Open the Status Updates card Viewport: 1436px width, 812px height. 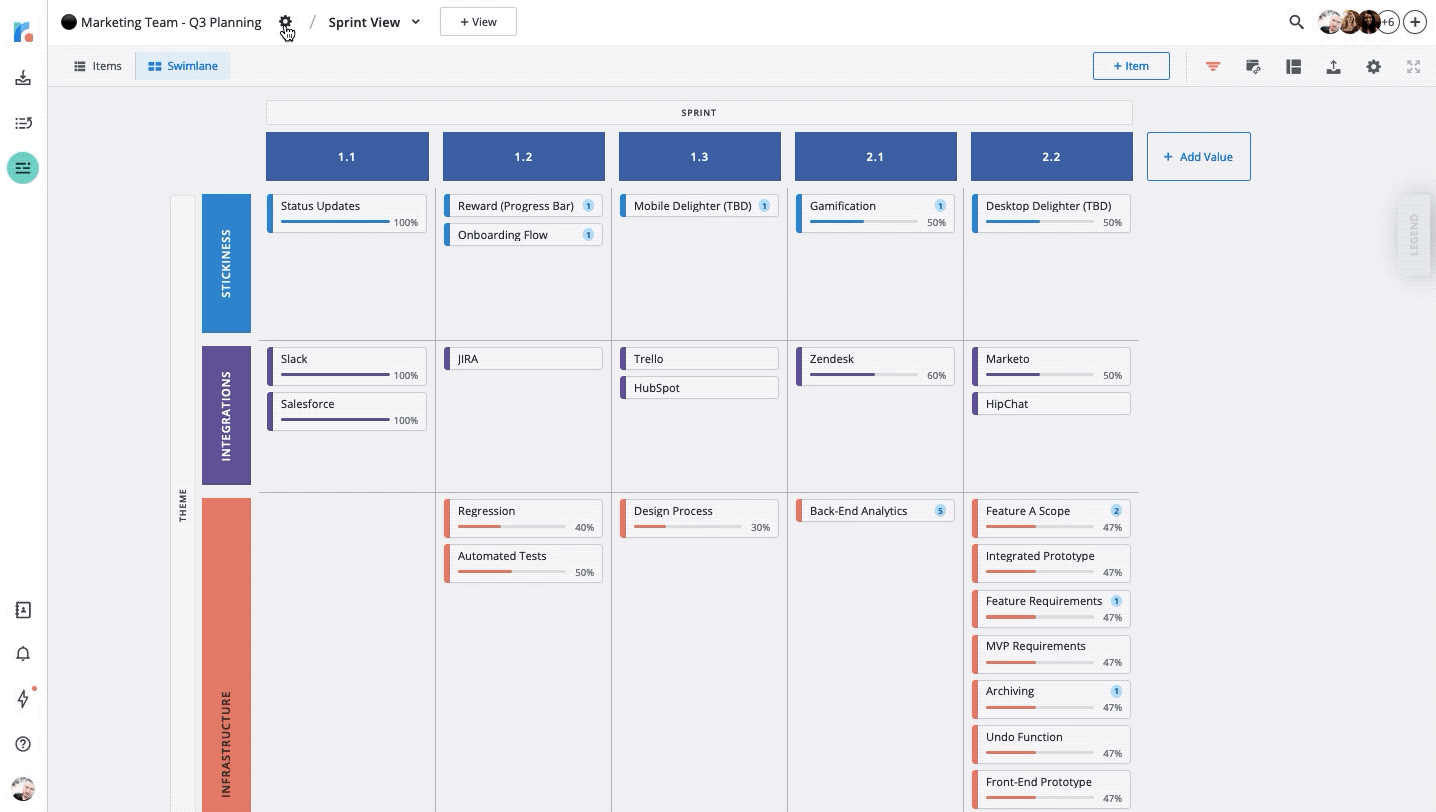click(347, 213)
